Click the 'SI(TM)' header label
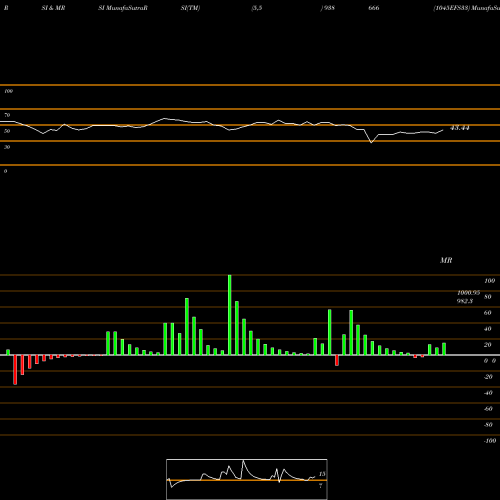 coord(190,8)
